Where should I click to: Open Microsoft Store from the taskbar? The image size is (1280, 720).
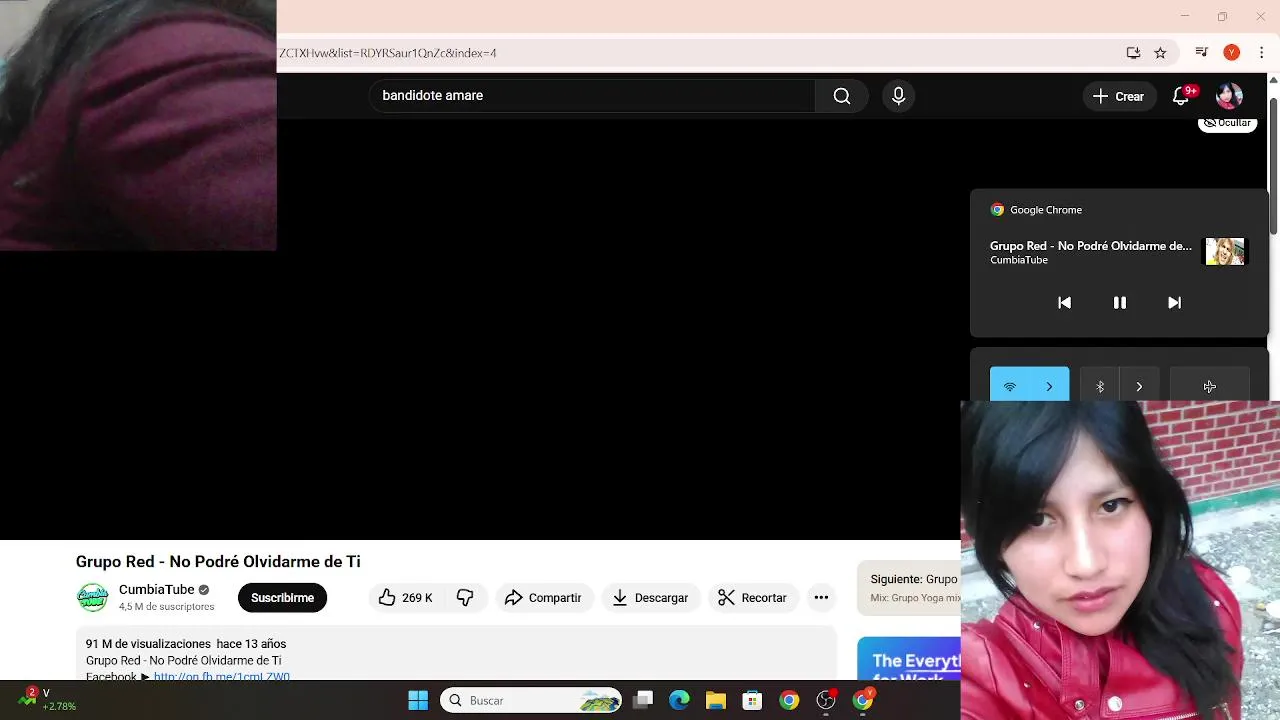click(x=752, y=700)
